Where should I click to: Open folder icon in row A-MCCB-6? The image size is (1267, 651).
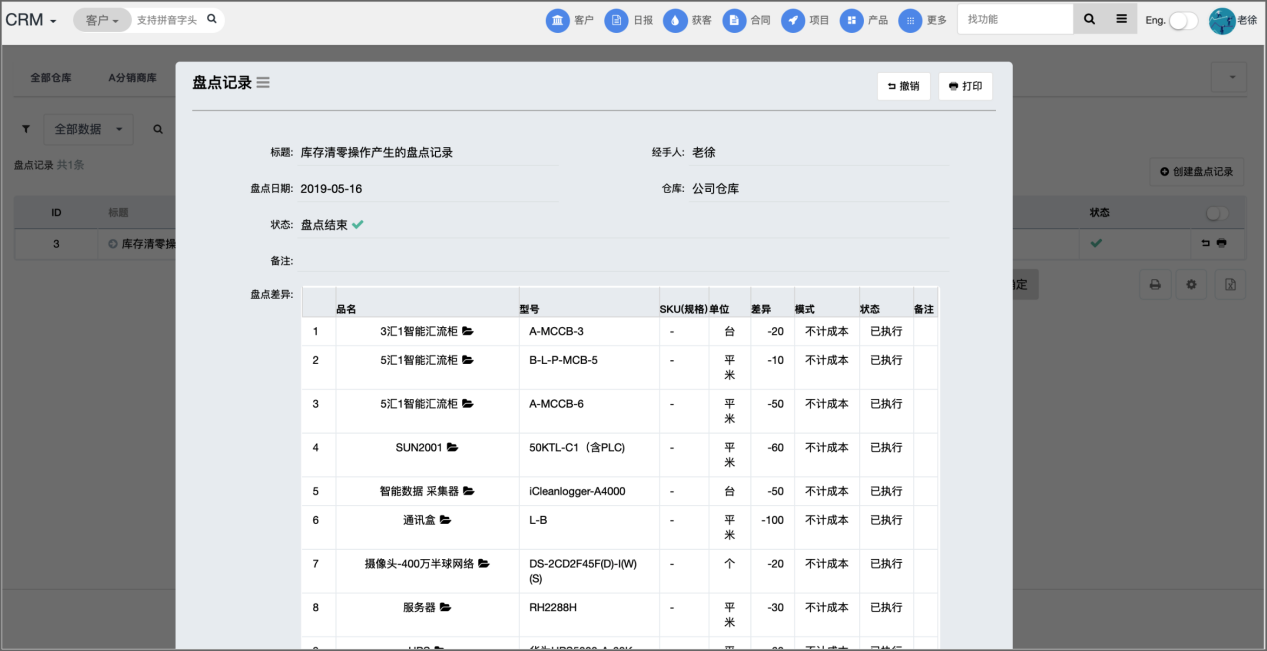point(467,404)
